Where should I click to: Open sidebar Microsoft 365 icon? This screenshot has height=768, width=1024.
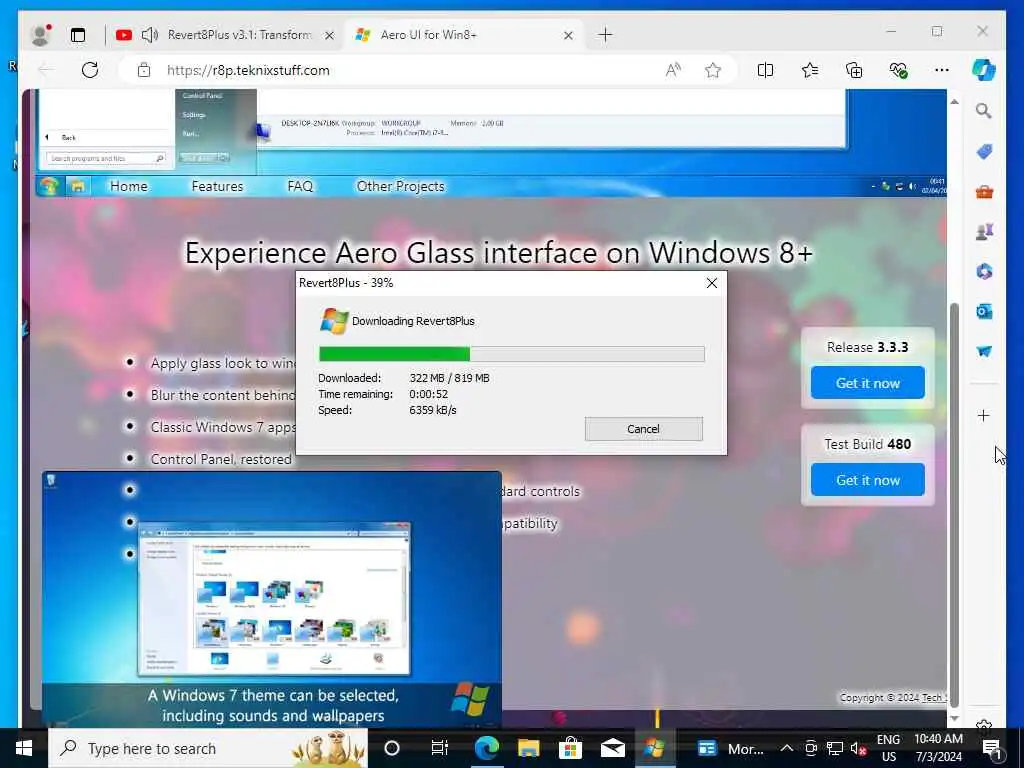tap(984, 271)
